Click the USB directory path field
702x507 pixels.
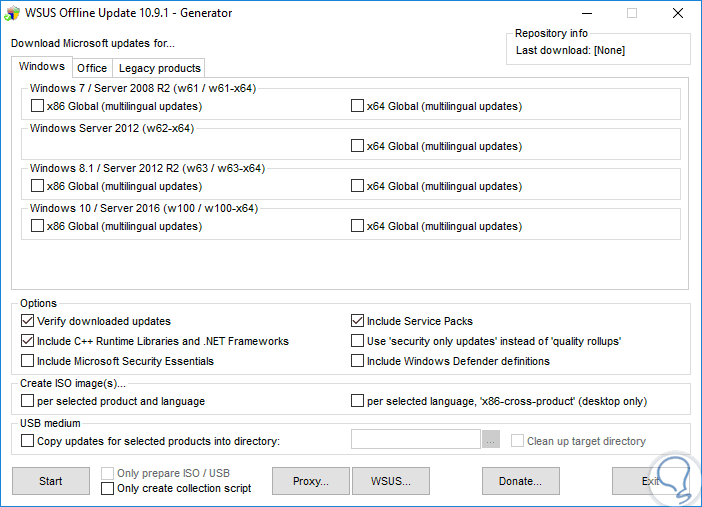click(x=416, y=440)
